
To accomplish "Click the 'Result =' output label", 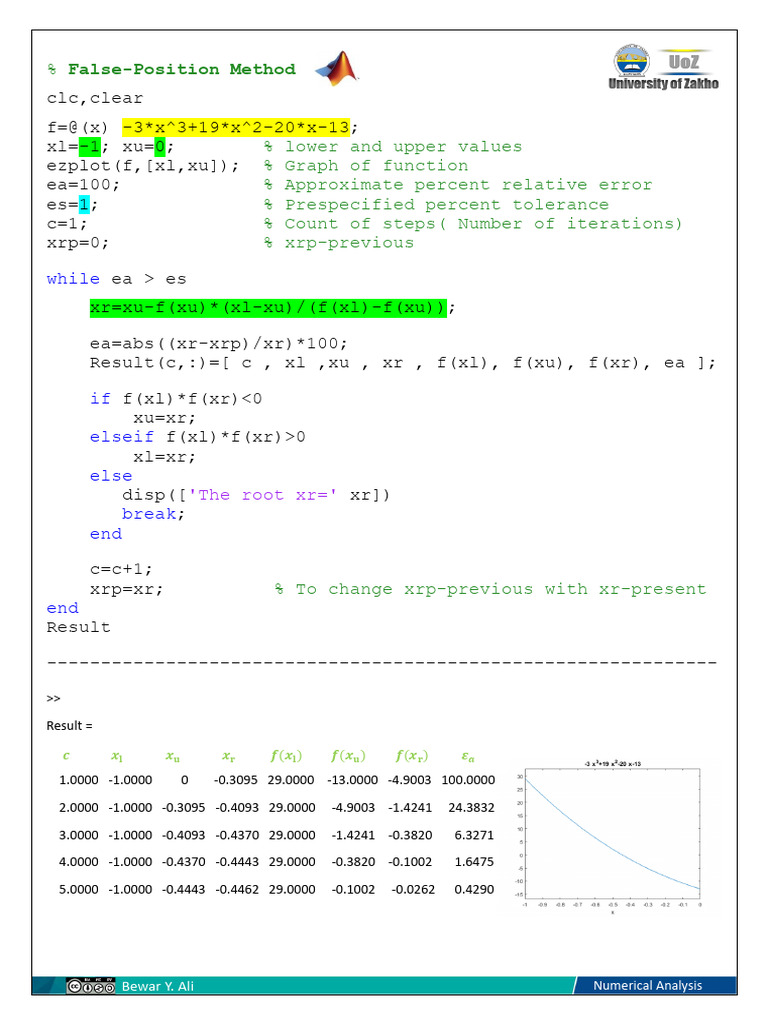I will tap(69, 726).
